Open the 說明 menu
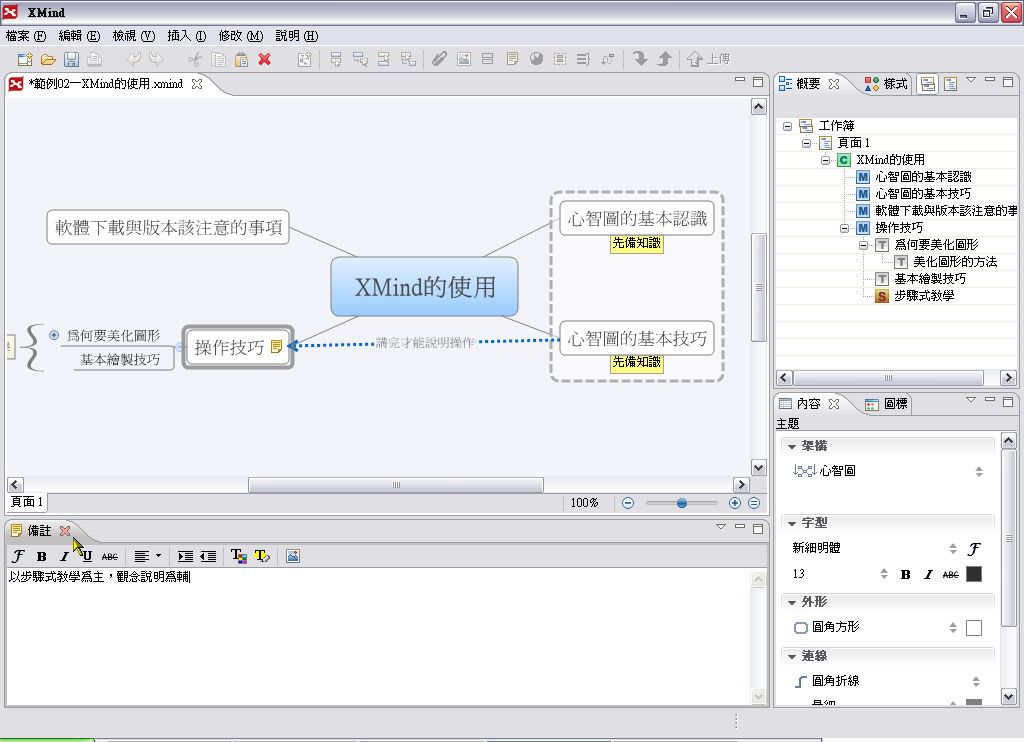Viewport: 1024px width, 742px height. click(x=296, y=36)
